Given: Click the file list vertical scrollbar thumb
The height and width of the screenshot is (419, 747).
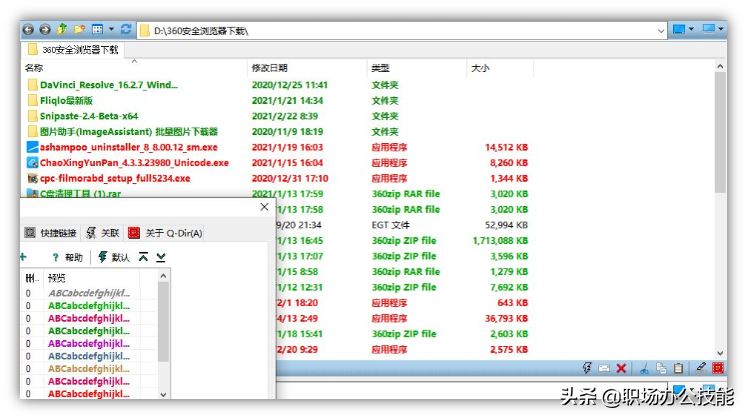Looking at the screenshot, I should coord(720,132).
